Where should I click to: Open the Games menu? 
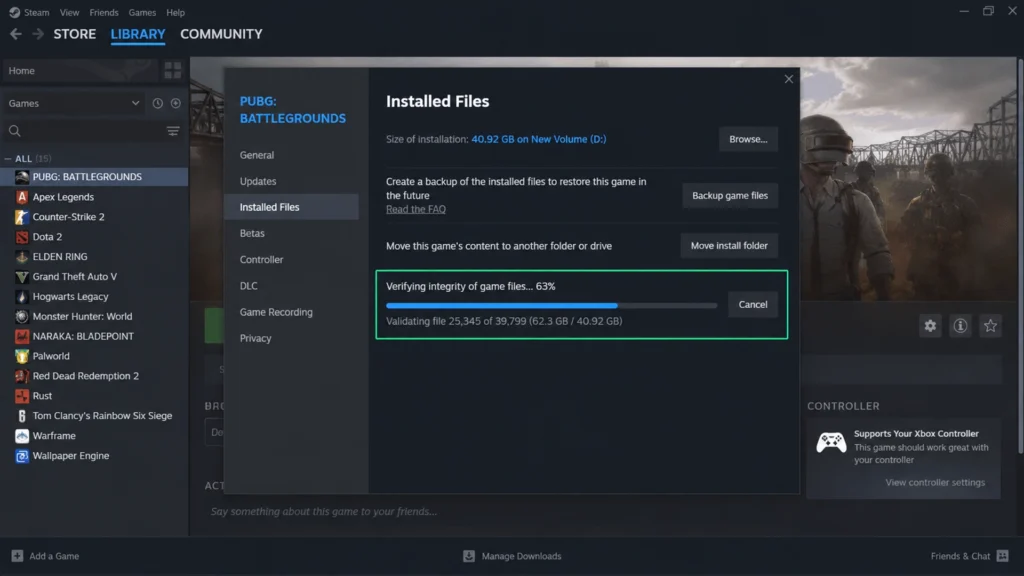(x=142, y=12)
